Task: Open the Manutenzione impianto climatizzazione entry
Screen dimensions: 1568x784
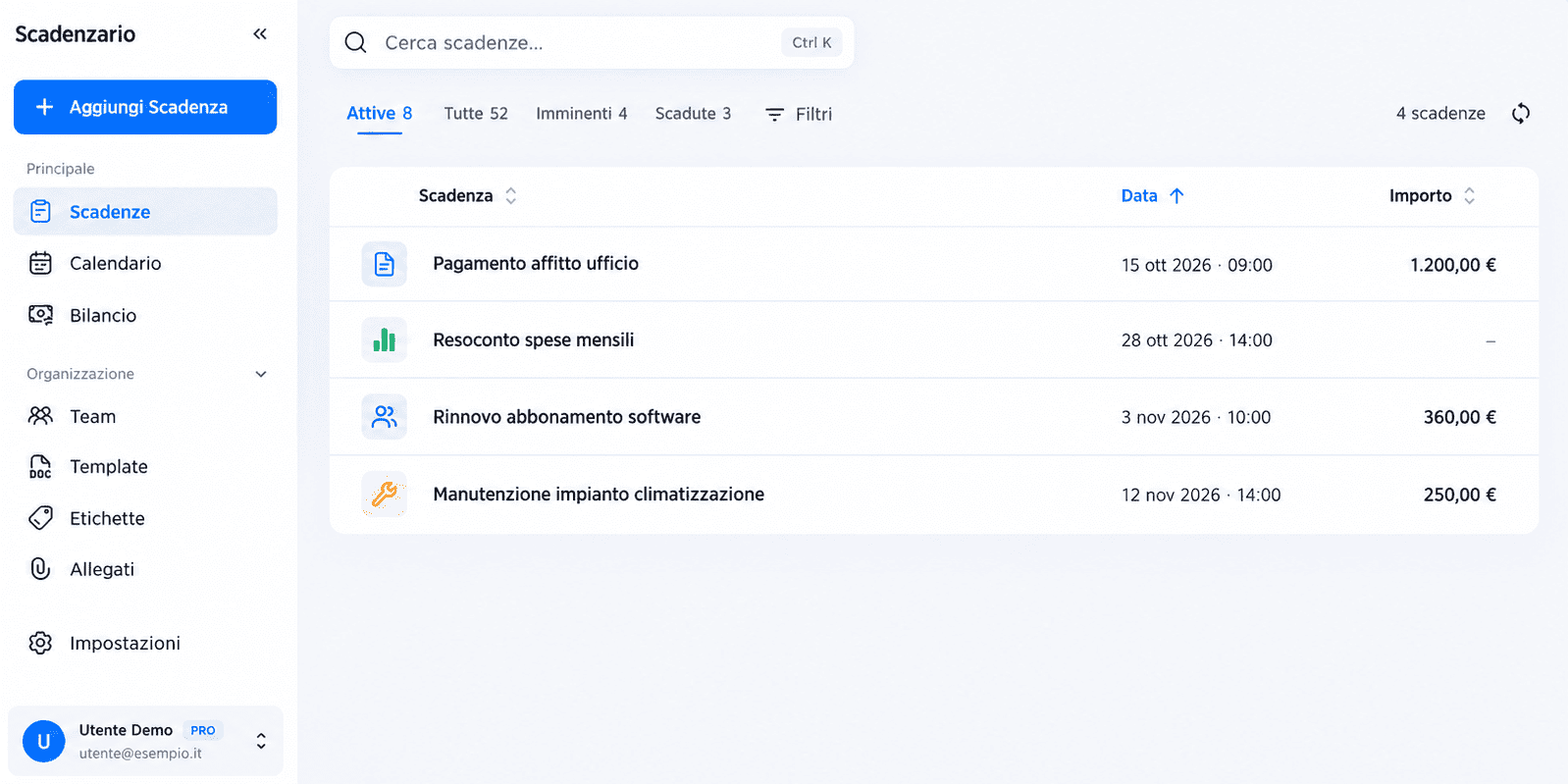Action: pyautogui.click(x=934, y=495)
